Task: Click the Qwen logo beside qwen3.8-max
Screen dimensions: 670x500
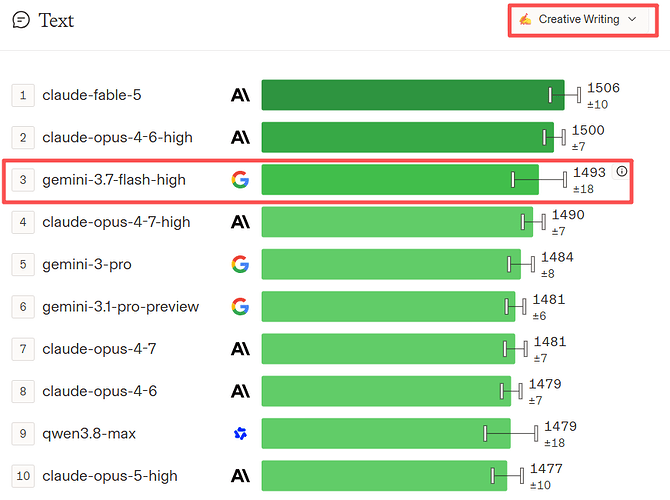Action: tap(240, 433)
